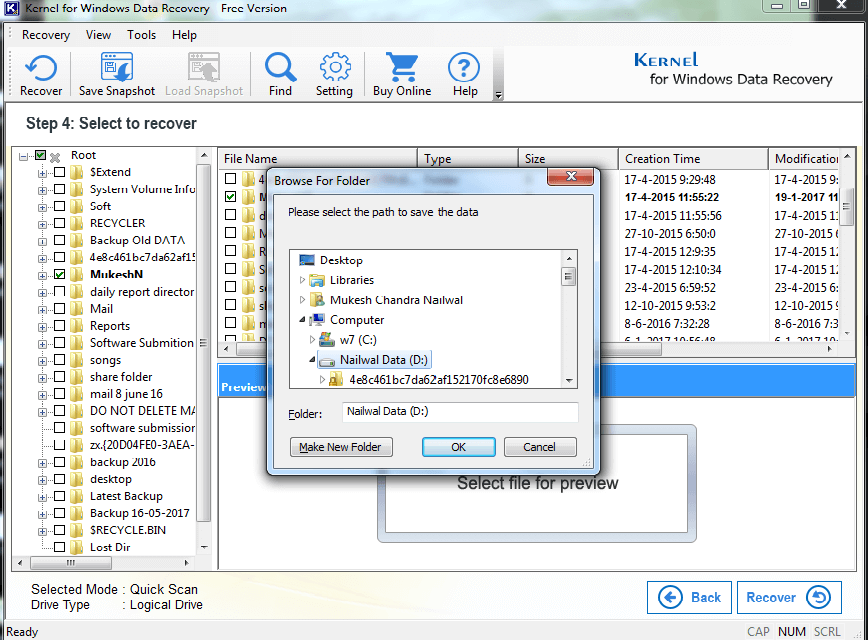Expand the Mail tree node
The height and width of the screenshot is (640, 868).
(x=42, y=310)
